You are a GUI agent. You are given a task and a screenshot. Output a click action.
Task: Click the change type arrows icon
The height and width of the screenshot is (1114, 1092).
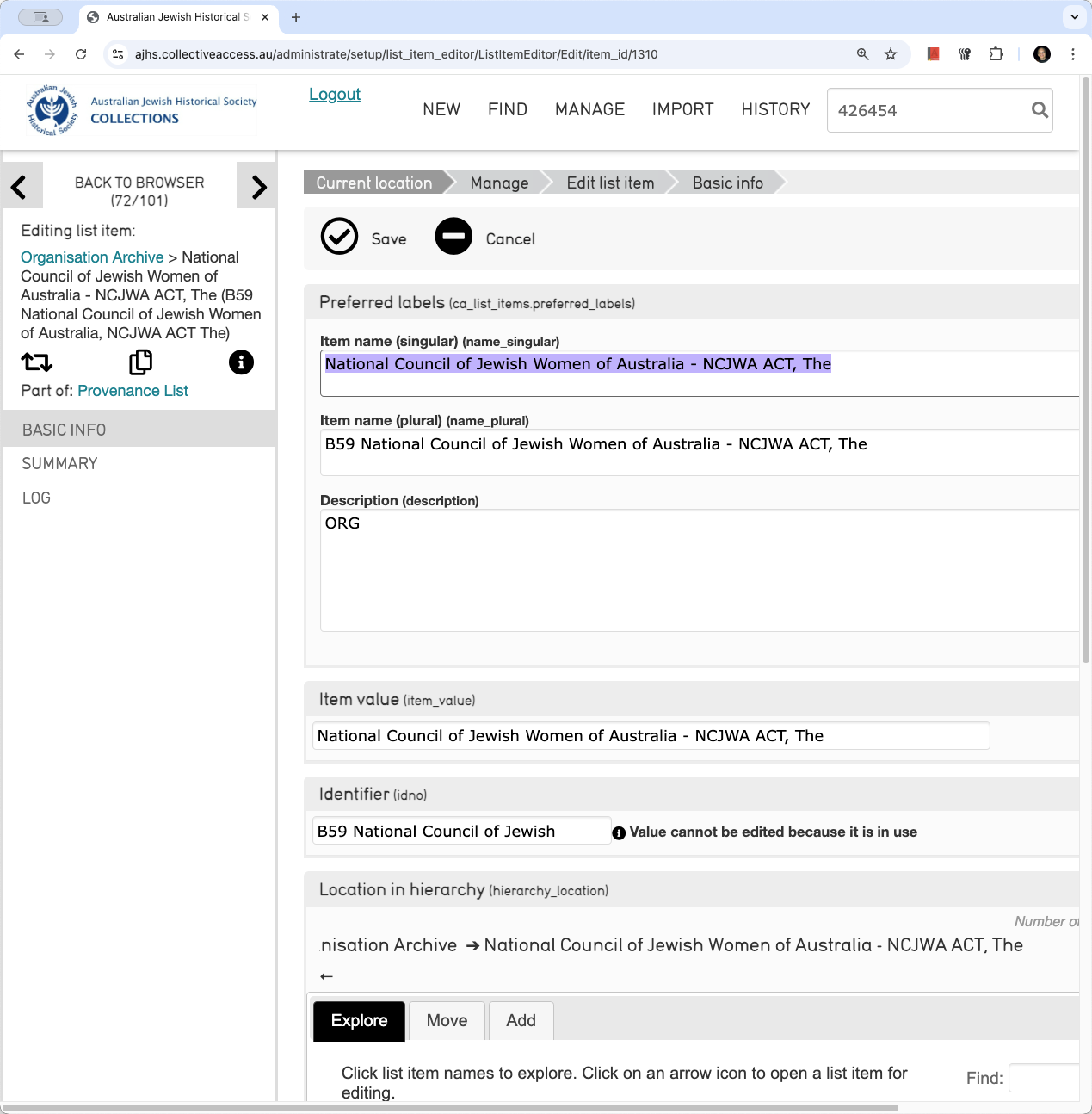(37, 362)
